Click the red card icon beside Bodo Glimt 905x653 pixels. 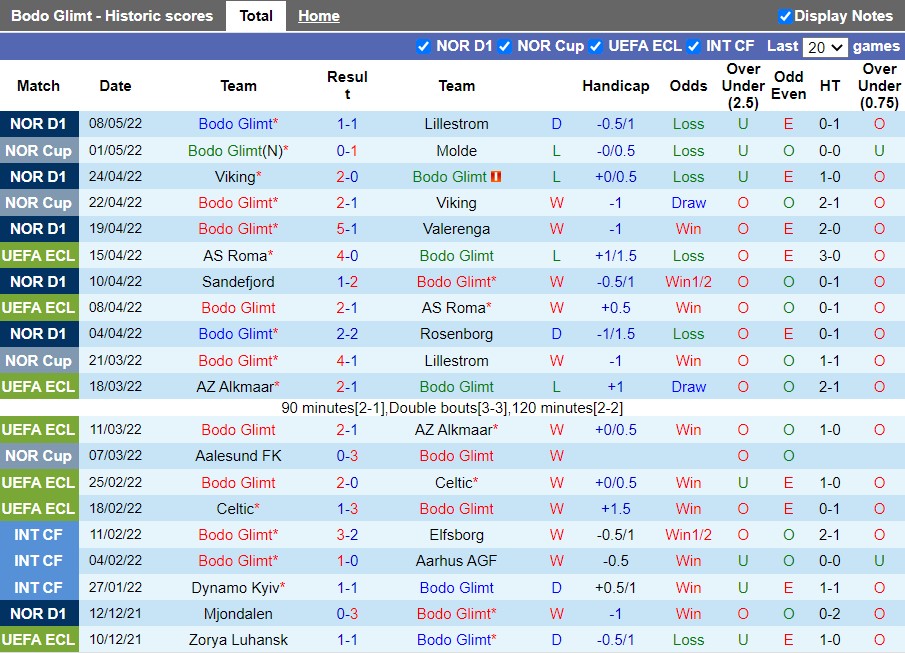pos(497,177)
